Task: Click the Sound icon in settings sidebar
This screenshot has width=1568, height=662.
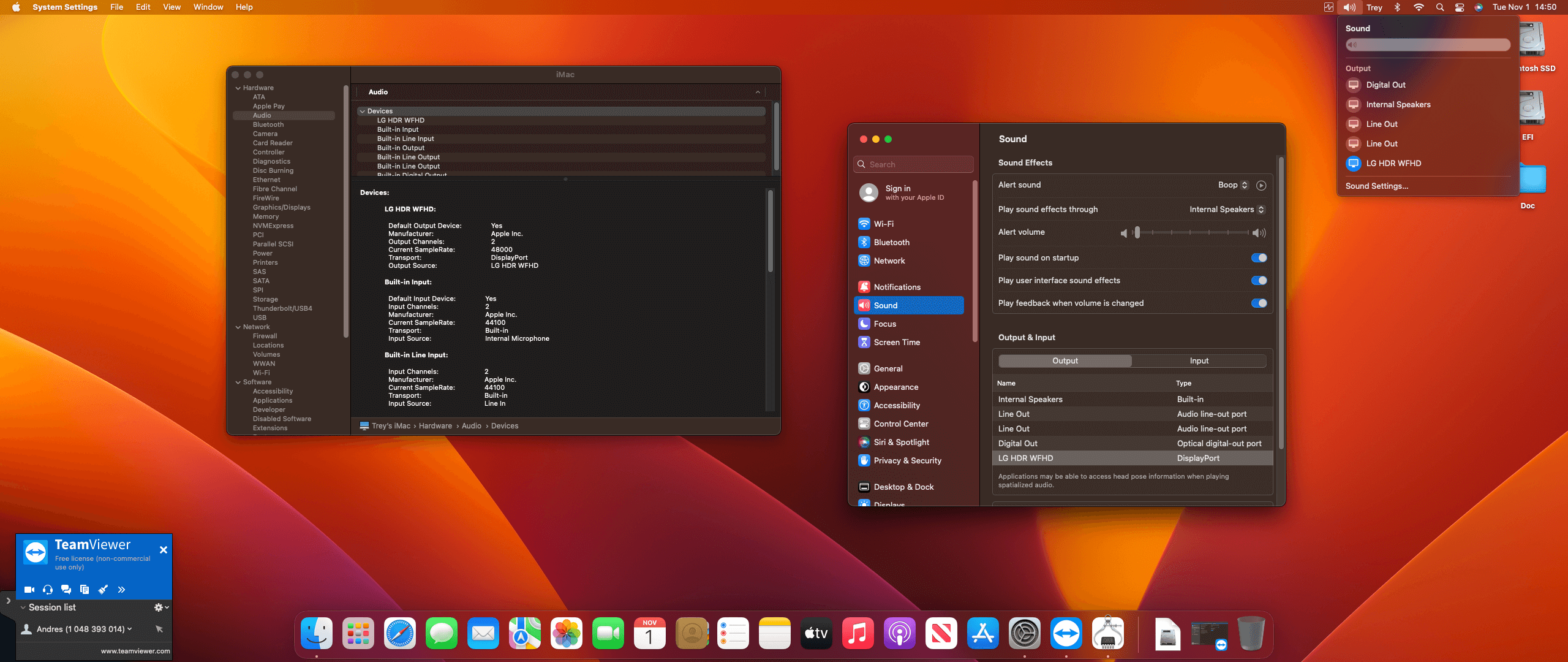Action: point(864,305)
